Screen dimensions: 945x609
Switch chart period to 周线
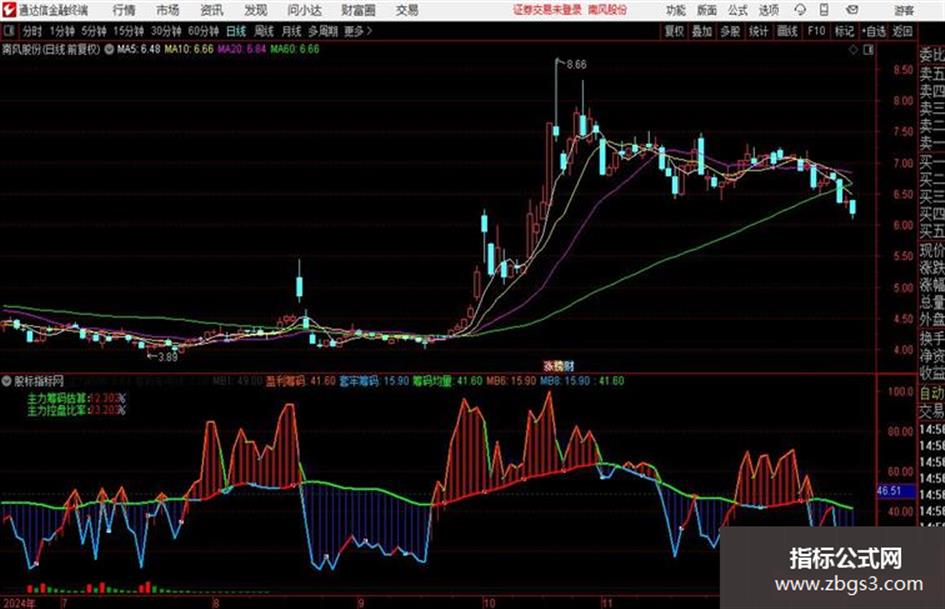click(264, 31)
